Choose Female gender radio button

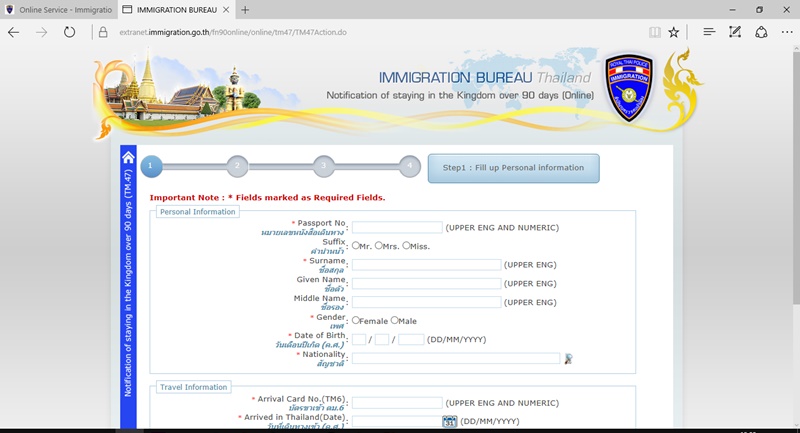click(x=356, y=320)
